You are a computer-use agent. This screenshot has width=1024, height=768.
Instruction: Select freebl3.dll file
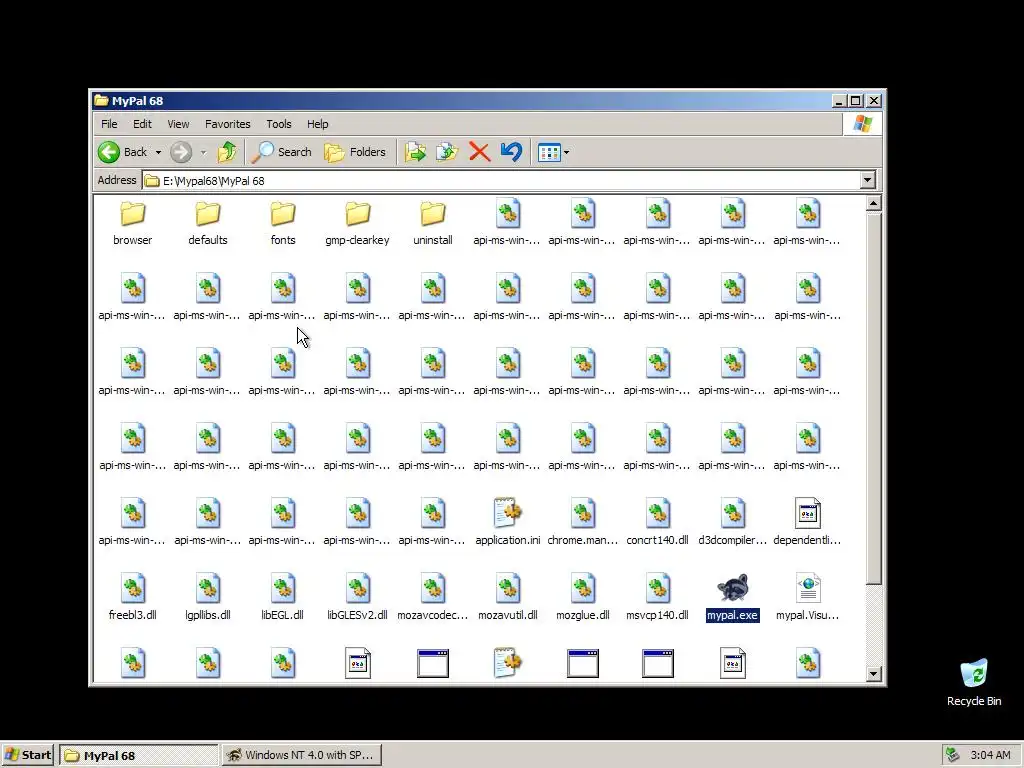pyautogui.click(x=133, y=598)
